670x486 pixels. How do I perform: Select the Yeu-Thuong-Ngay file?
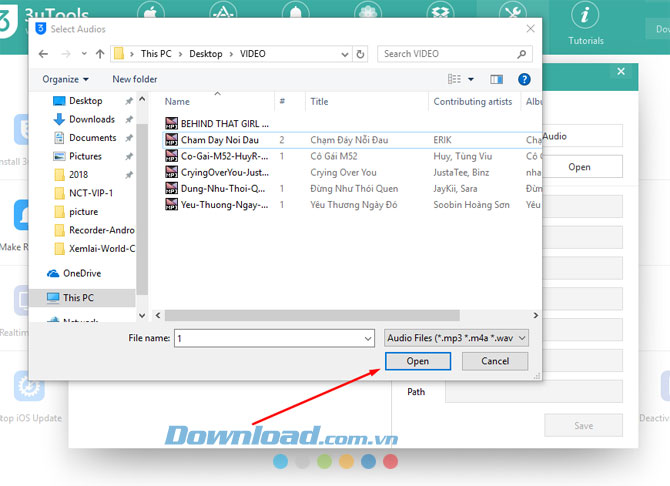(x=225, y=205)
